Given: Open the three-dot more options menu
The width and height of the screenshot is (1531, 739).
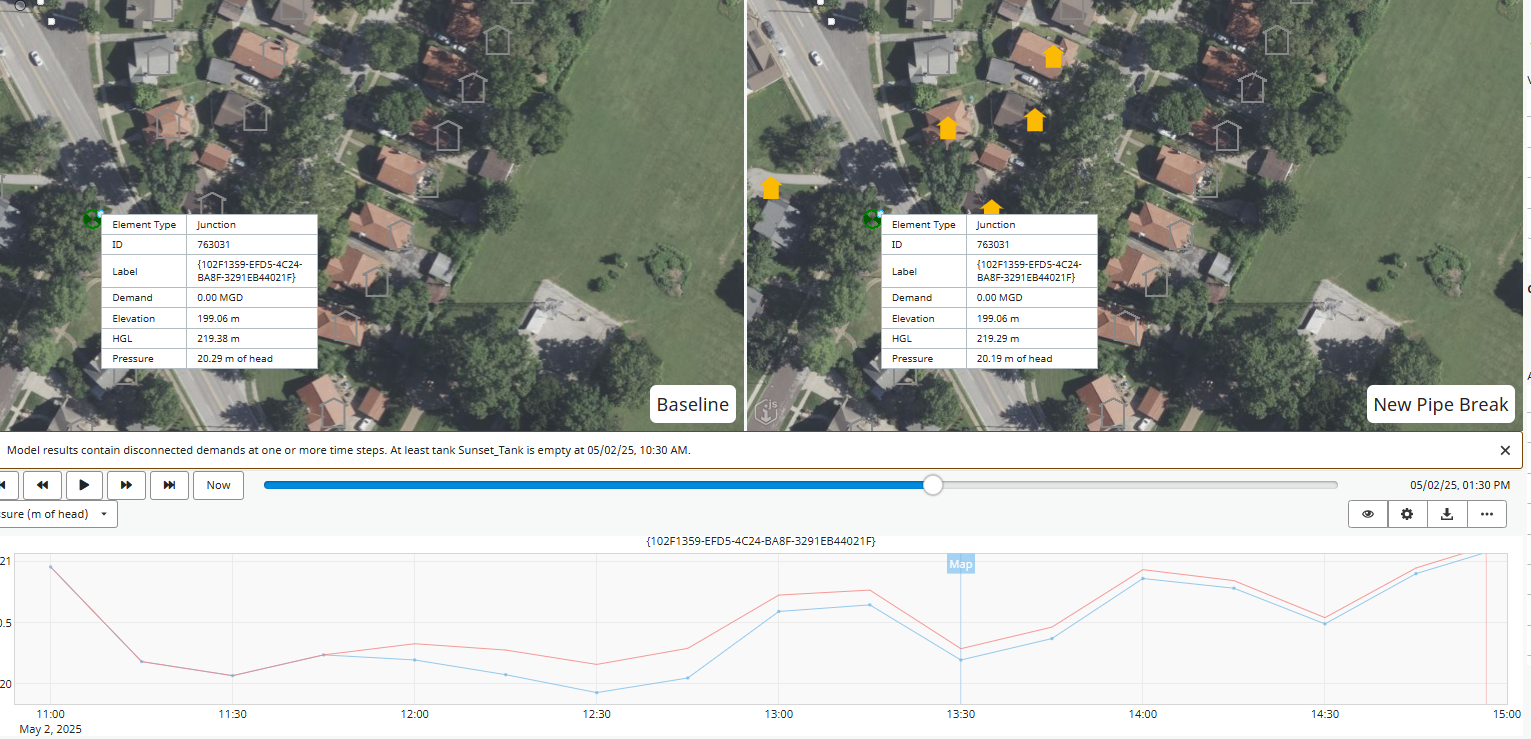Looking at the screenshot, I should 1486,514.
